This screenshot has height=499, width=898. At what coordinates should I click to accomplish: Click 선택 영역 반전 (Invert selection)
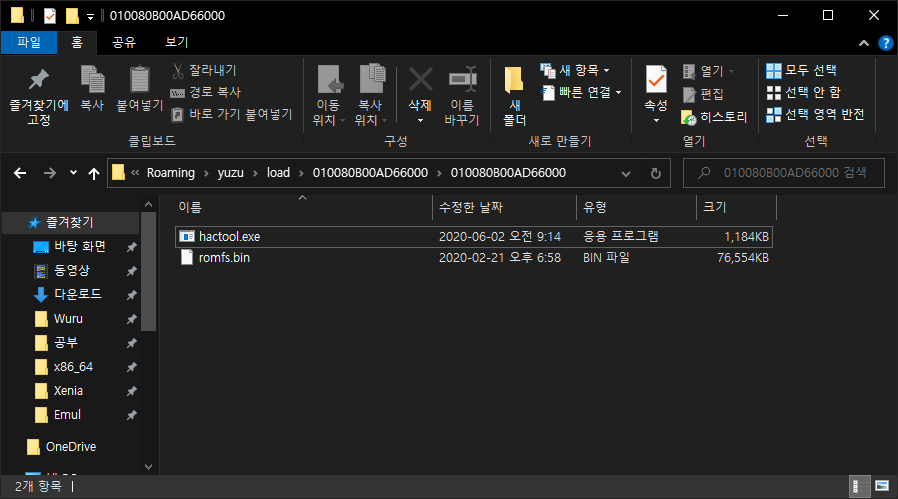816,115
